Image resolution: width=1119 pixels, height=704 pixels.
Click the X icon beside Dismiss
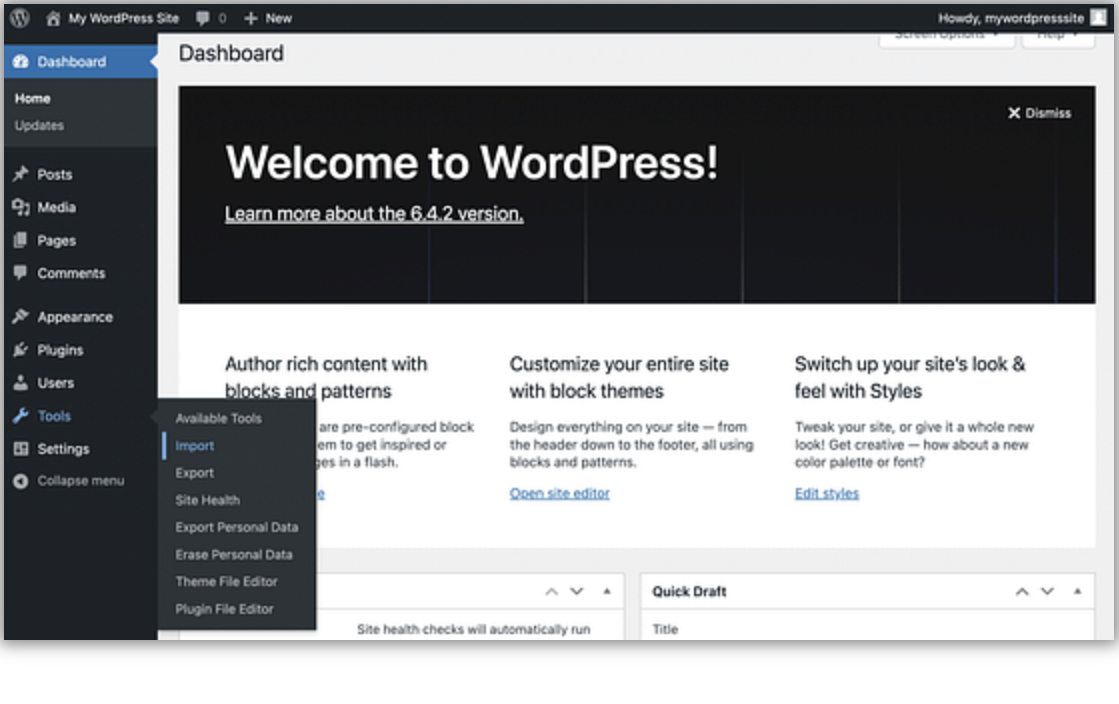coord(1013,113)
